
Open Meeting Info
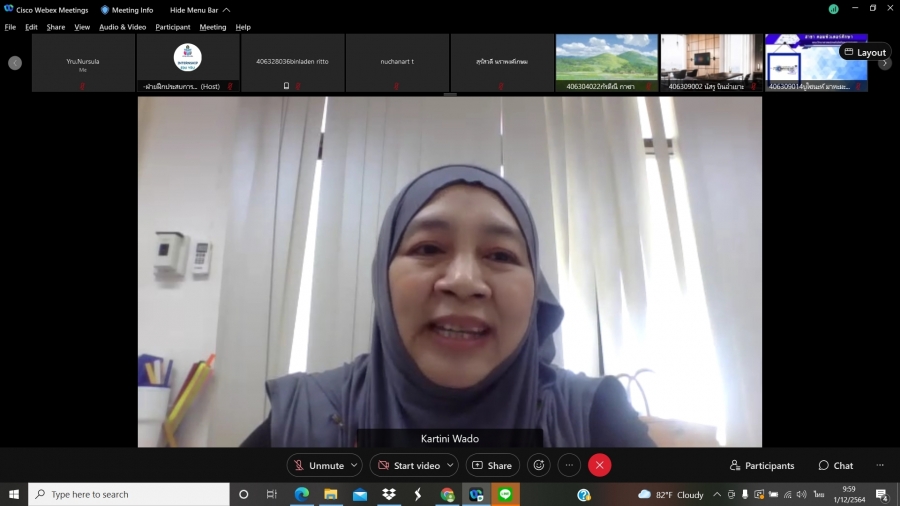[127, 9]
